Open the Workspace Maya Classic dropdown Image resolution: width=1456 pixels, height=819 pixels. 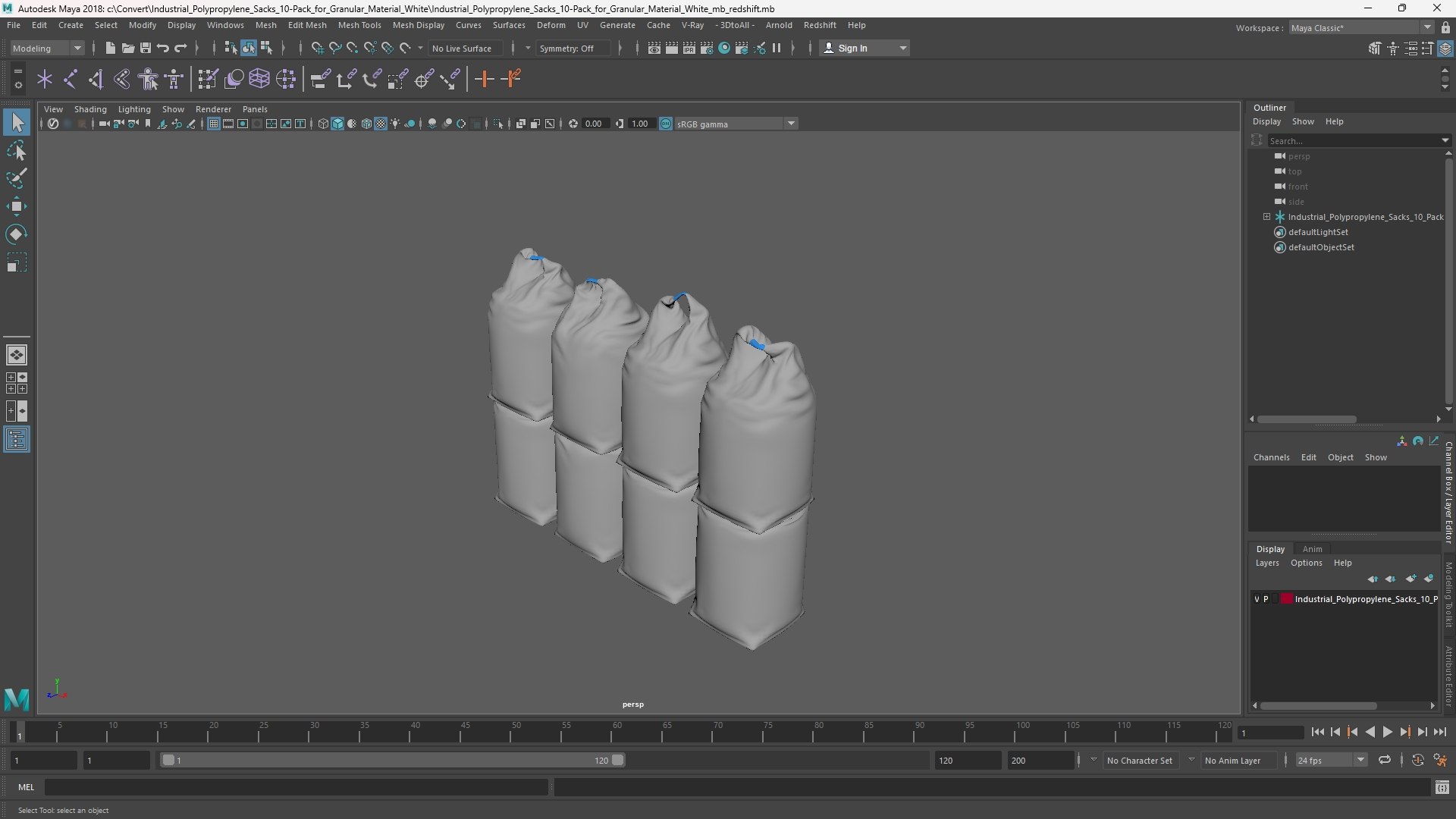point(1361,27)
